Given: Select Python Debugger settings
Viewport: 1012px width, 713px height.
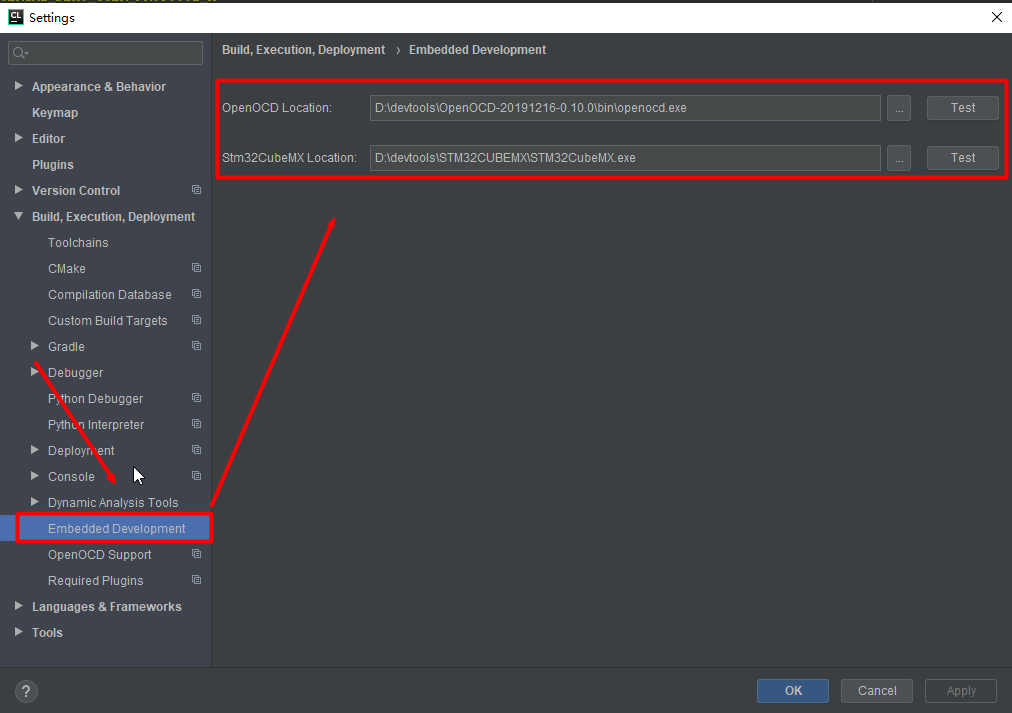Looking at the screenshot, I should click(96, 399).
